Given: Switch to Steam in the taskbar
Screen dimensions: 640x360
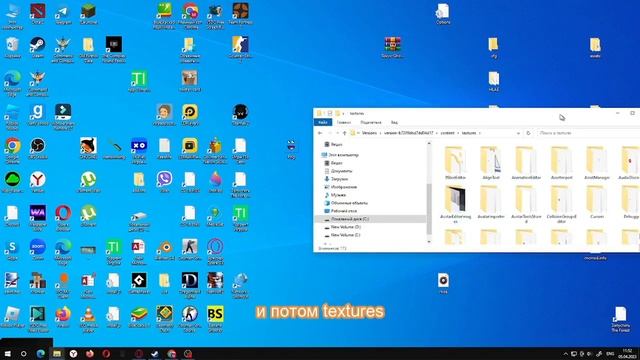Looking at the screenshot, I should tap(155, 354).
